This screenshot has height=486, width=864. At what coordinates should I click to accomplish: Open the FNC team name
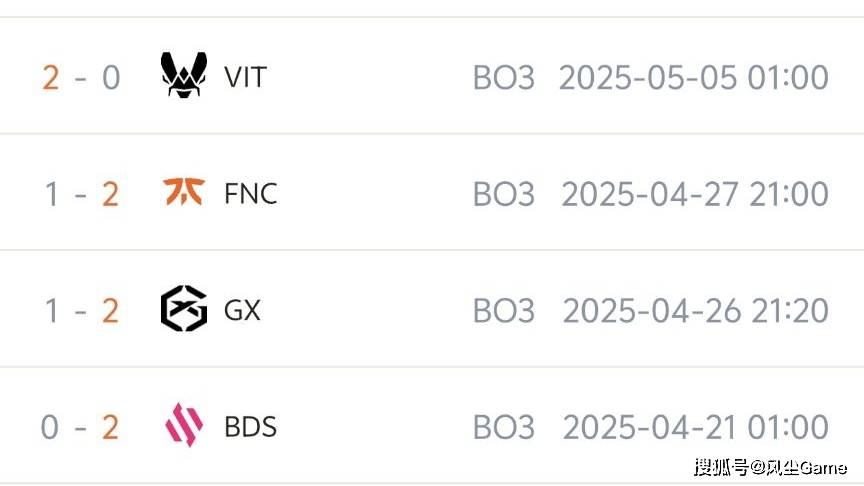(x=251, y=193)
